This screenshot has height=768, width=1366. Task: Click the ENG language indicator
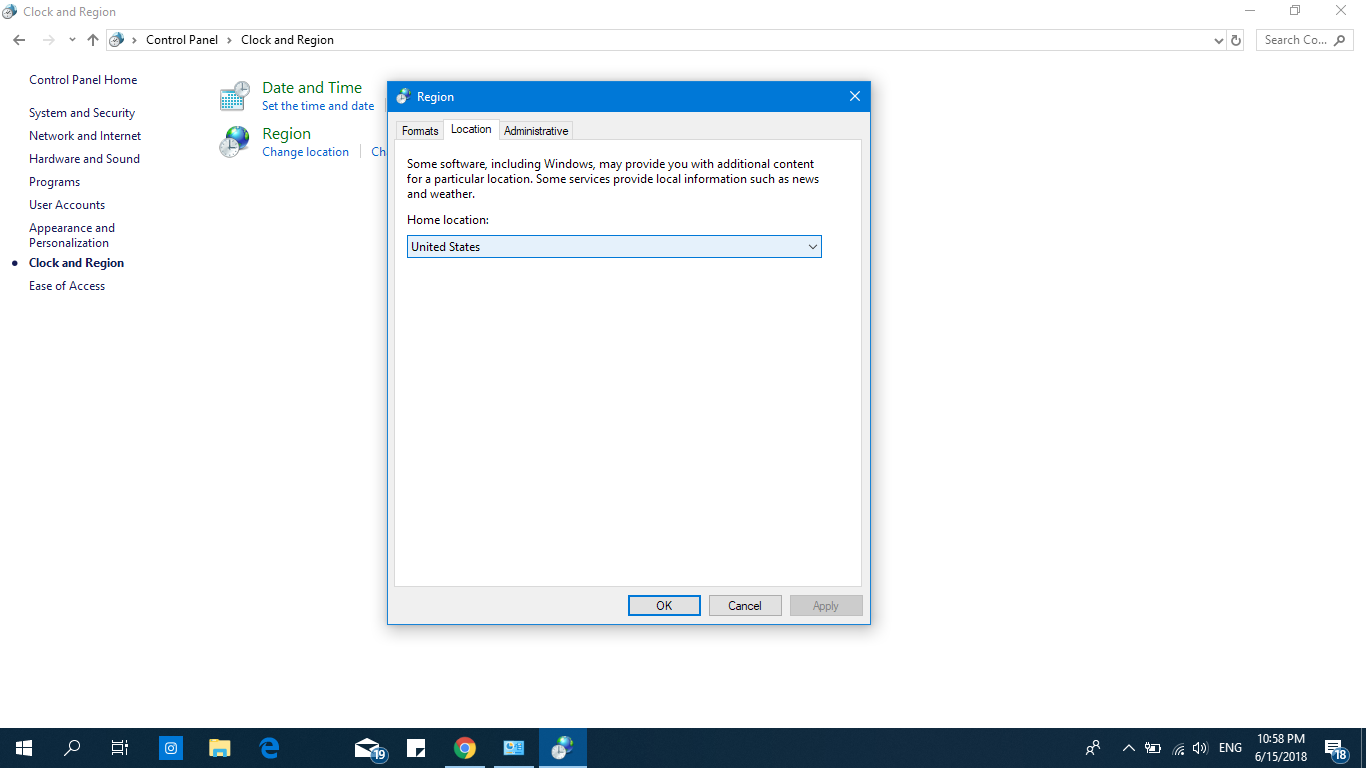point(1230,748)
